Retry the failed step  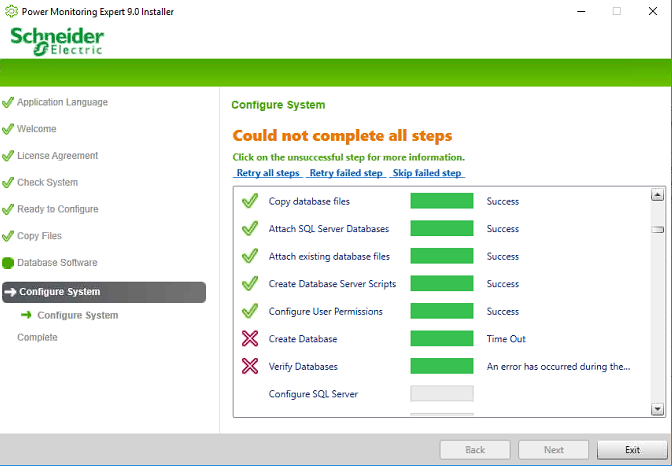click(x=346, y=173)
